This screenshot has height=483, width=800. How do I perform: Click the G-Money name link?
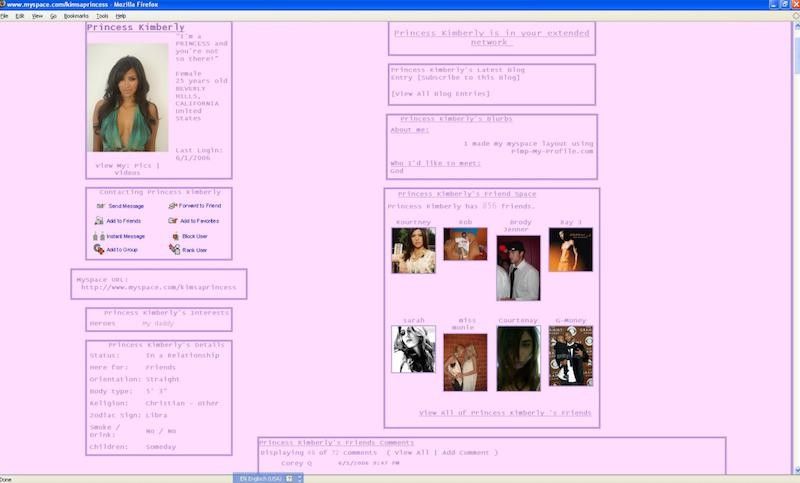[x=570, y=320]
